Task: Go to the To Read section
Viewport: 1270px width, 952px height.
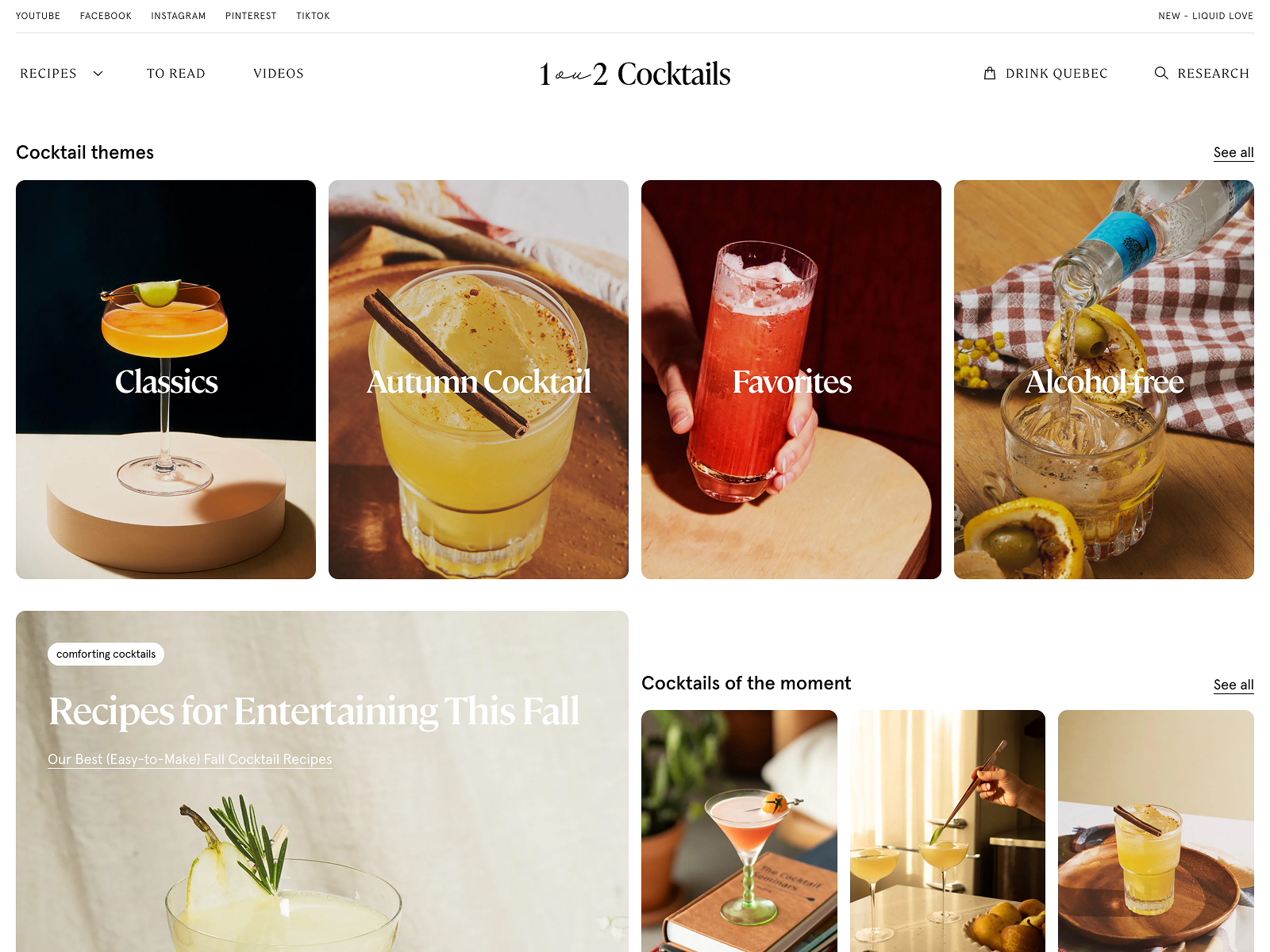Action: coord(176,74)
